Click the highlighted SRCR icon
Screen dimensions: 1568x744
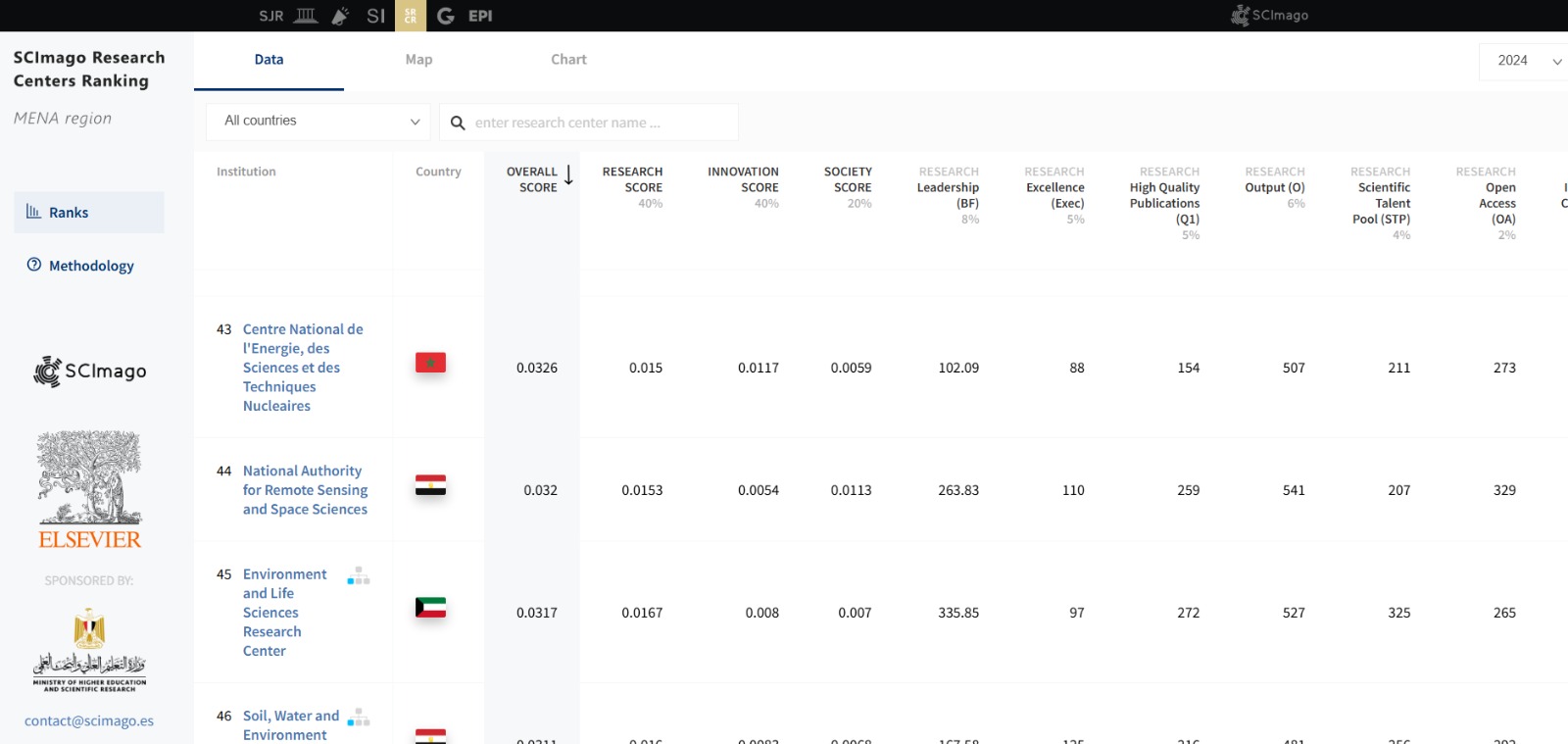click(410, 16)
